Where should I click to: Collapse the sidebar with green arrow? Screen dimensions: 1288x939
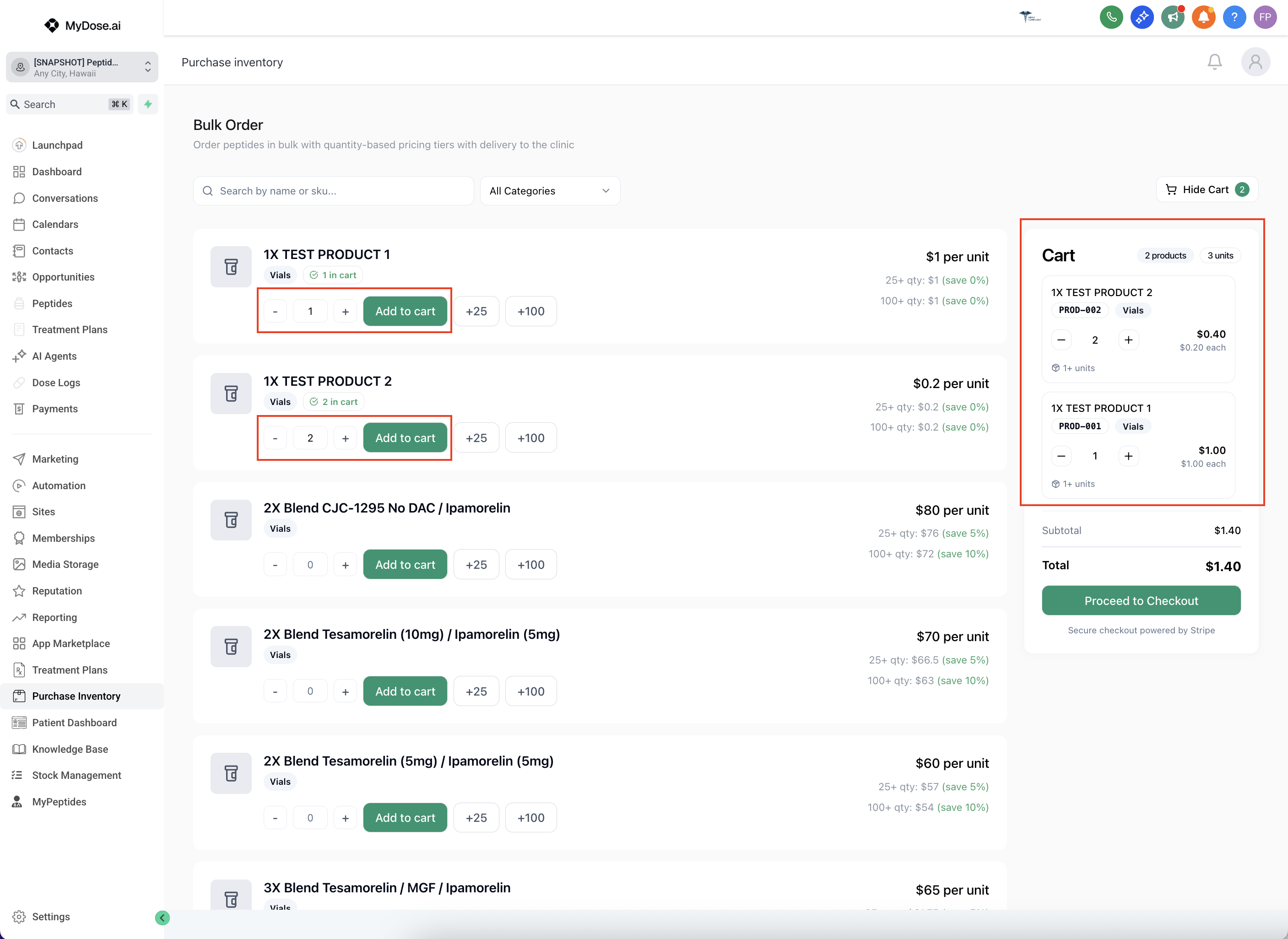(162, 917)
